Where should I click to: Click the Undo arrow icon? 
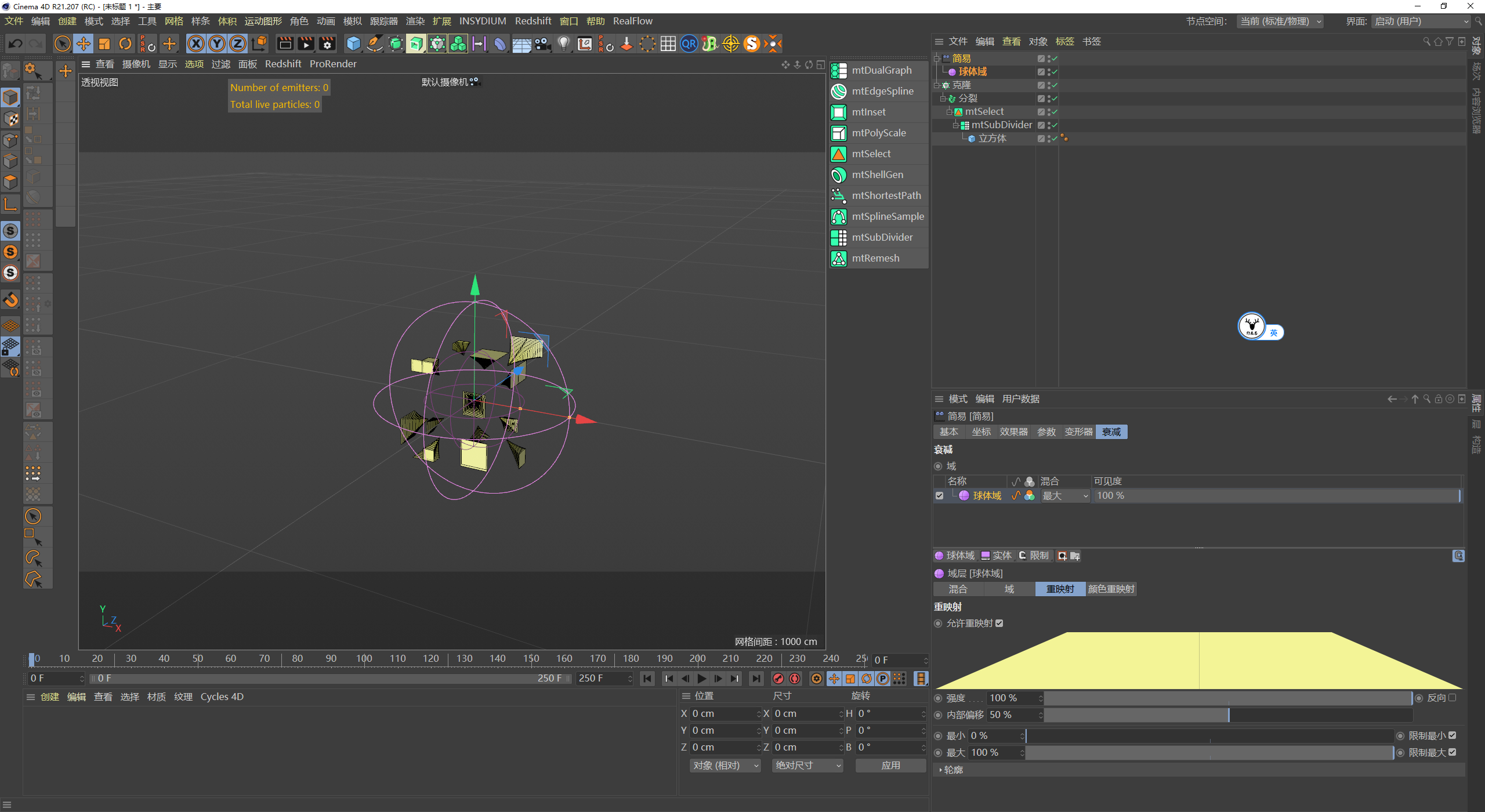click(x=16, y=44)
